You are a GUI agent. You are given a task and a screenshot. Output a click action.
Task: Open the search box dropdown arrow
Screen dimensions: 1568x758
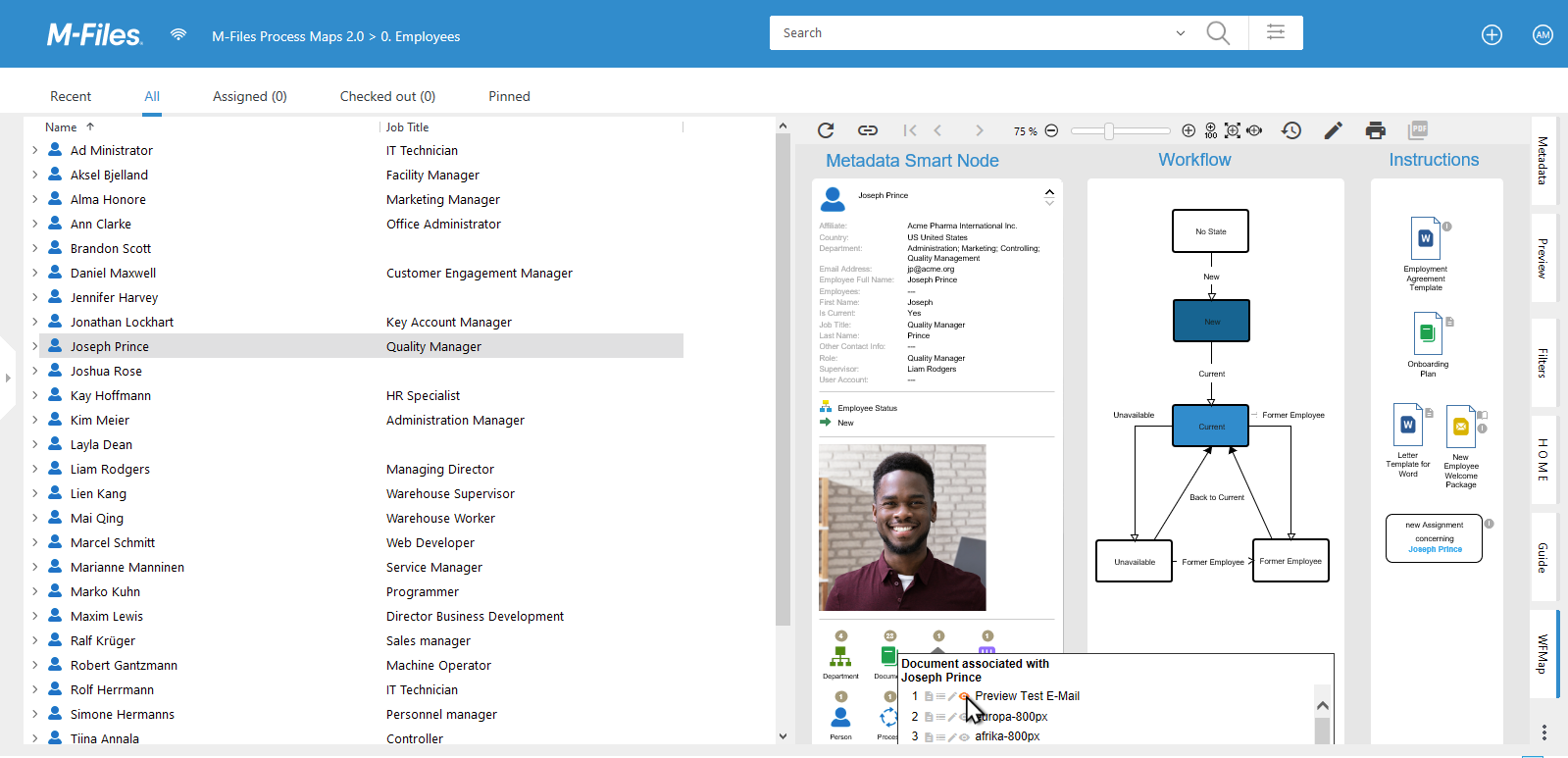[x=1180, y=33]
